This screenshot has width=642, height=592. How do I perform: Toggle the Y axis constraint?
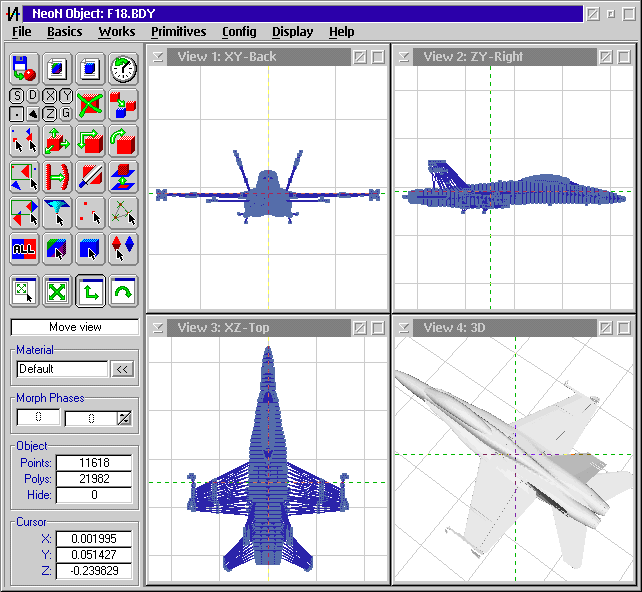click(x=66, y=96)
